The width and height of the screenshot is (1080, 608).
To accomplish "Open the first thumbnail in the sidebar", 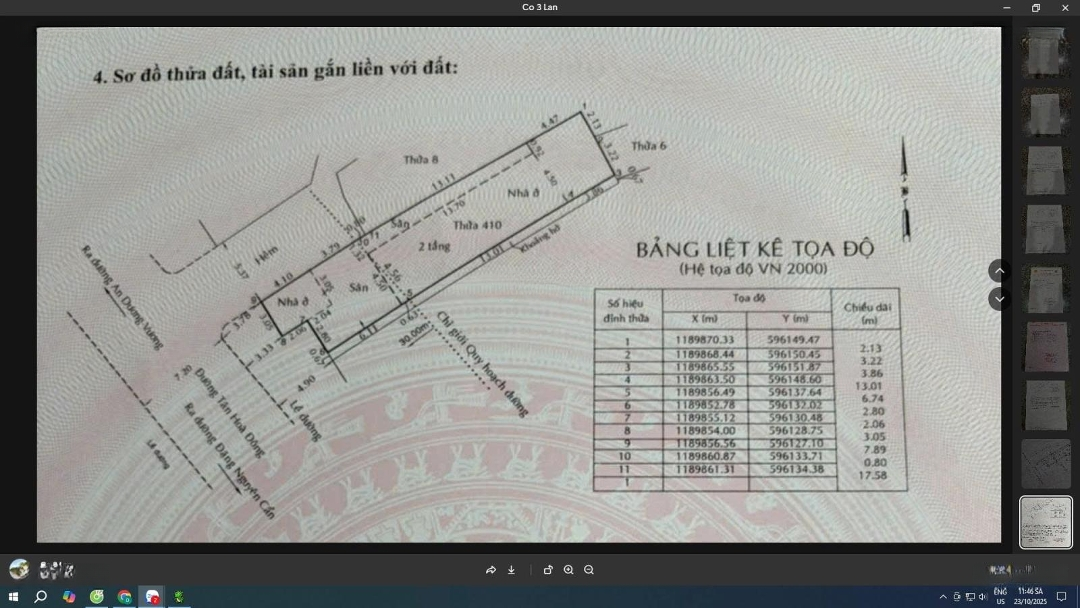I will pyautogui.click(x=1046, y=53).
